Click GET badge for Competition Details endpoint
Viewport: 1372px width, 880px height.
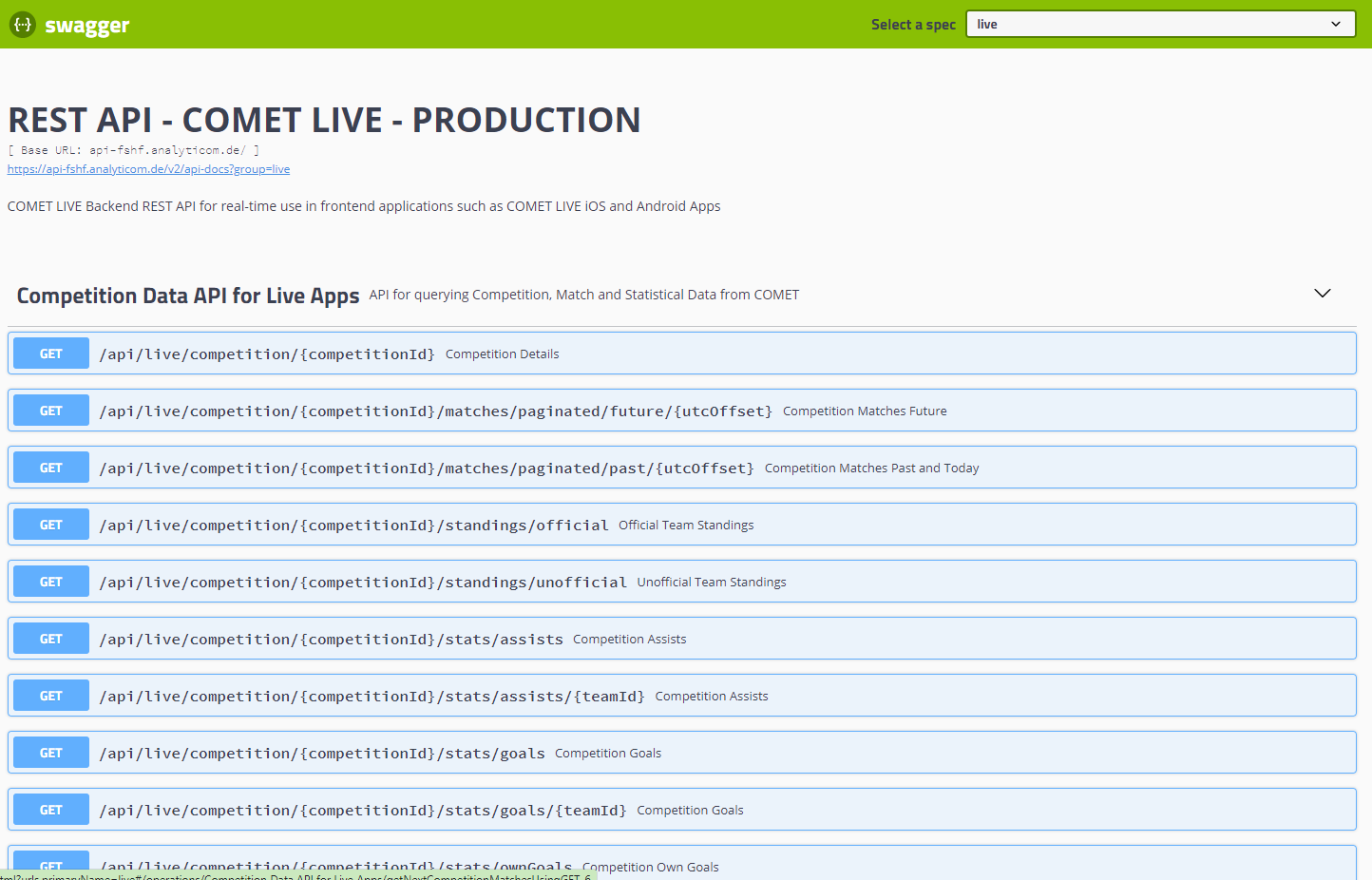(51, 354)
